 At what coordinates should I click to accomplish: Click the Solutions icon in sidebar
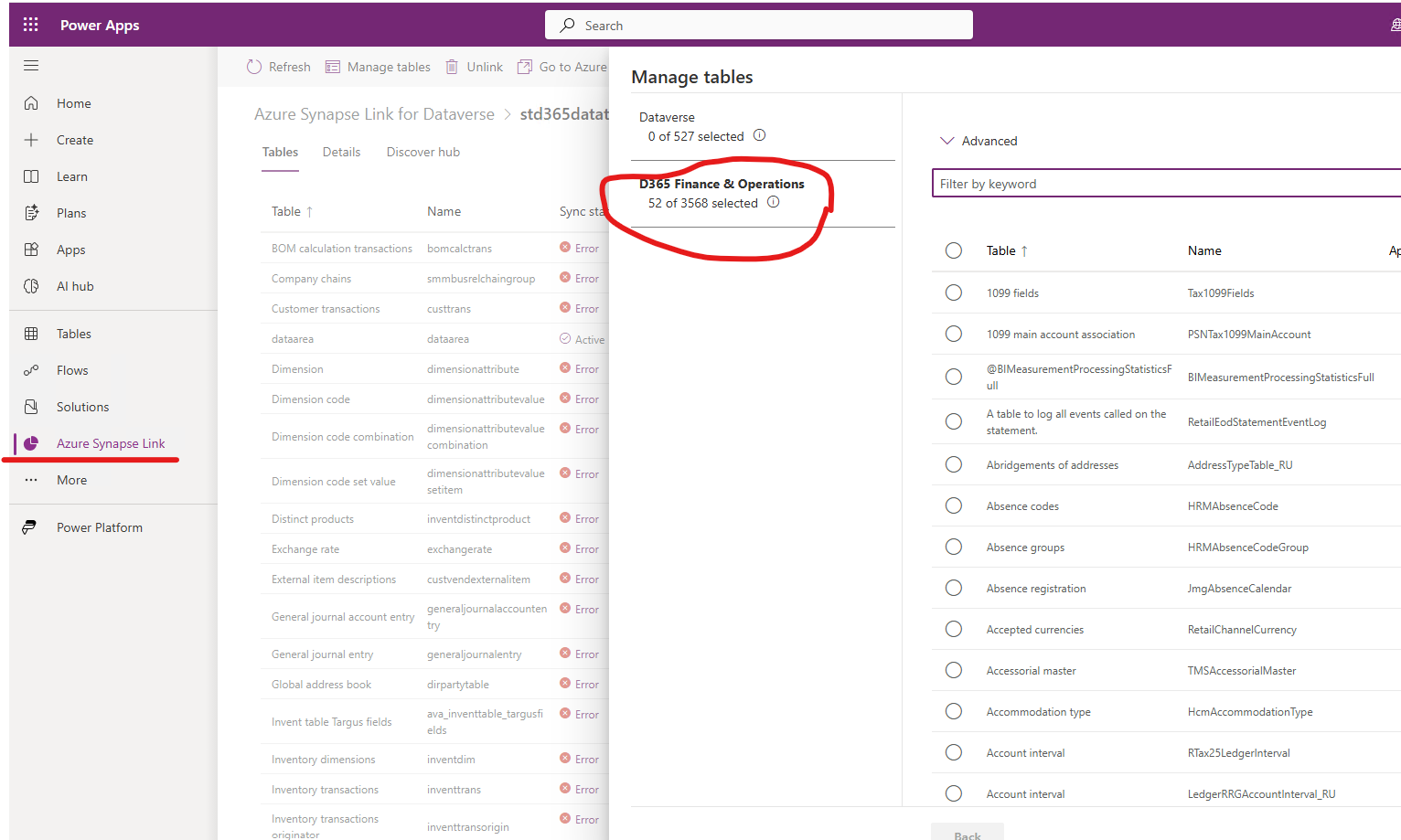click(x=31, y=407)
